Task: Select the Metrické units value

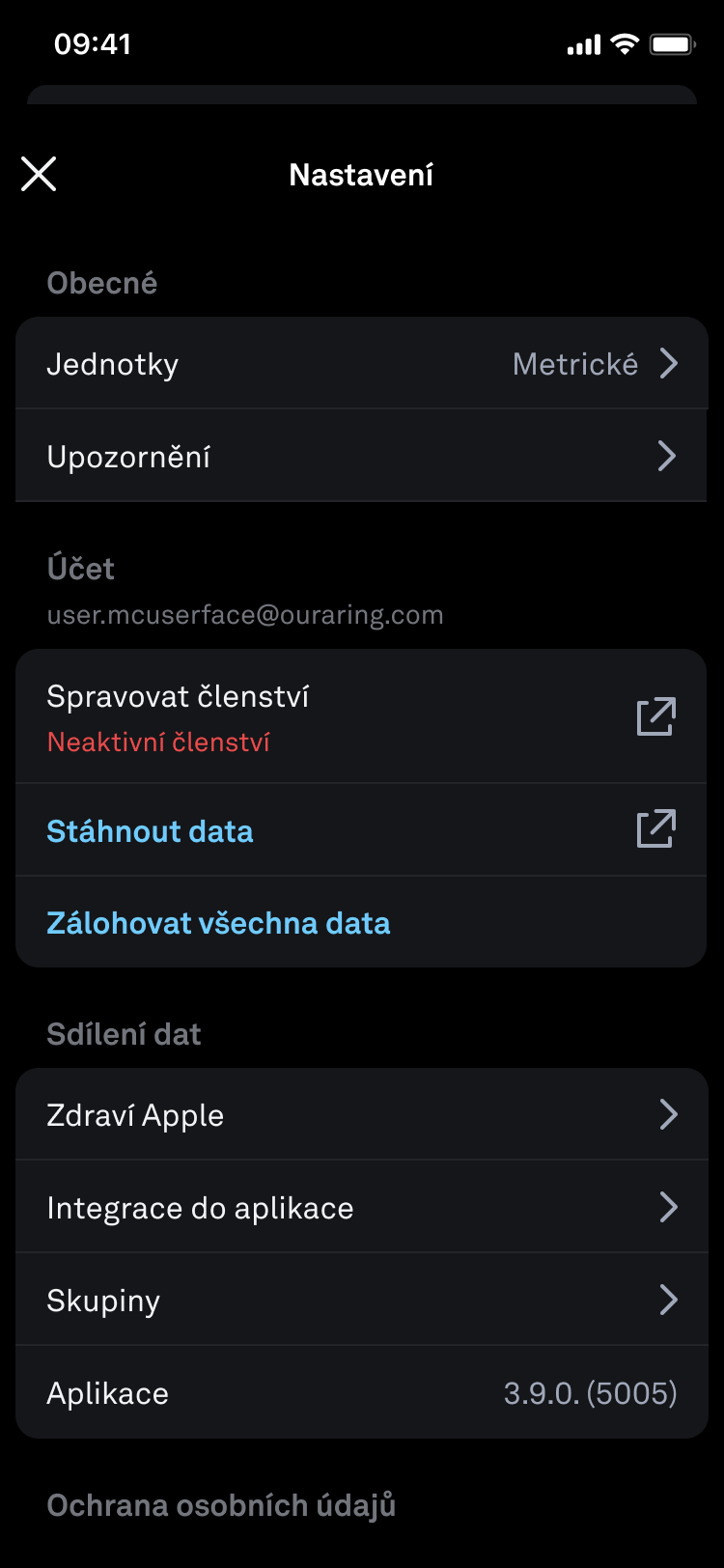Action: 575,364
